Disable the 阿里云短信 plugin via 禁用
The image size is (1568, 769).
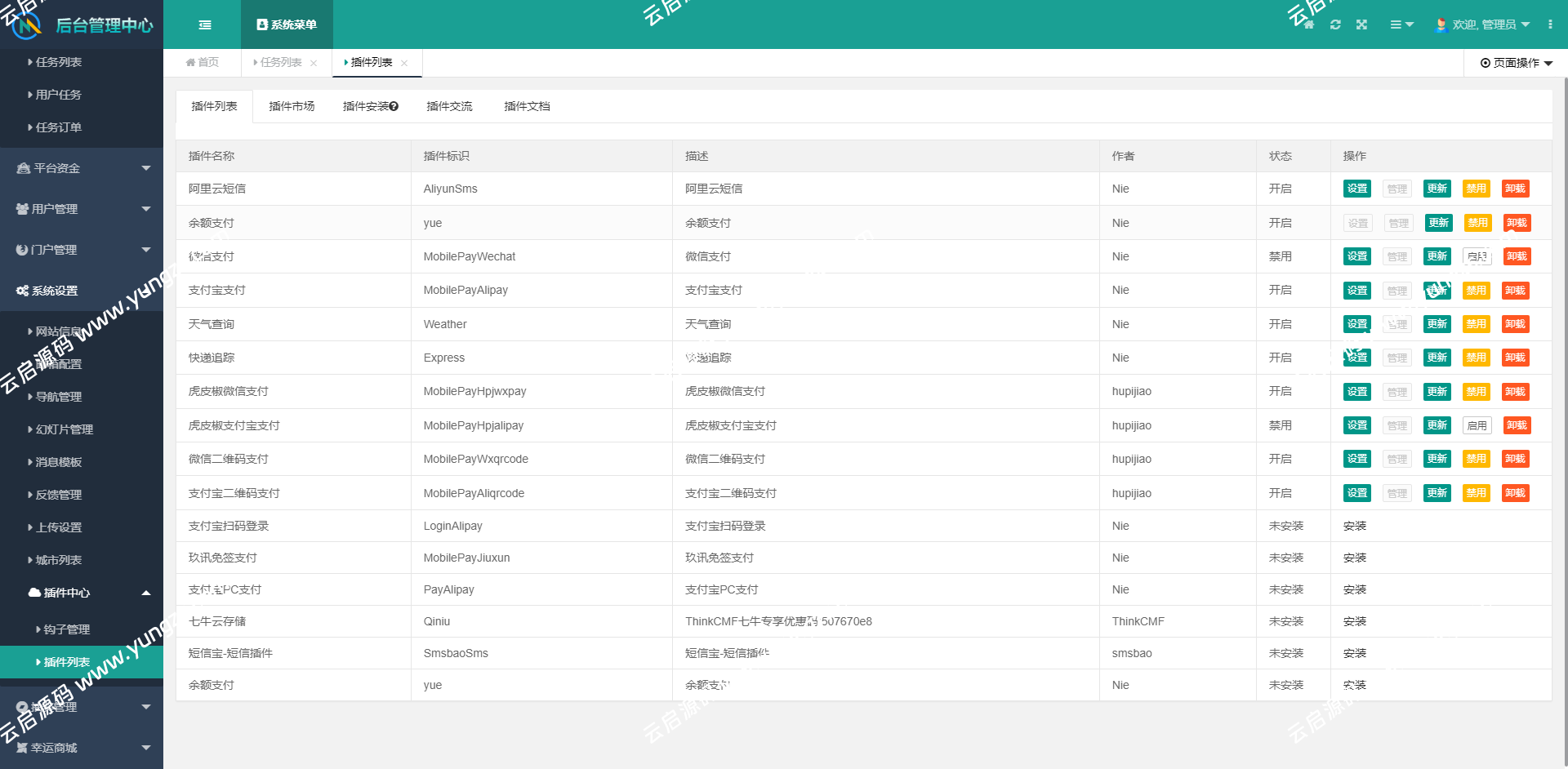[x=1477, y=188]
